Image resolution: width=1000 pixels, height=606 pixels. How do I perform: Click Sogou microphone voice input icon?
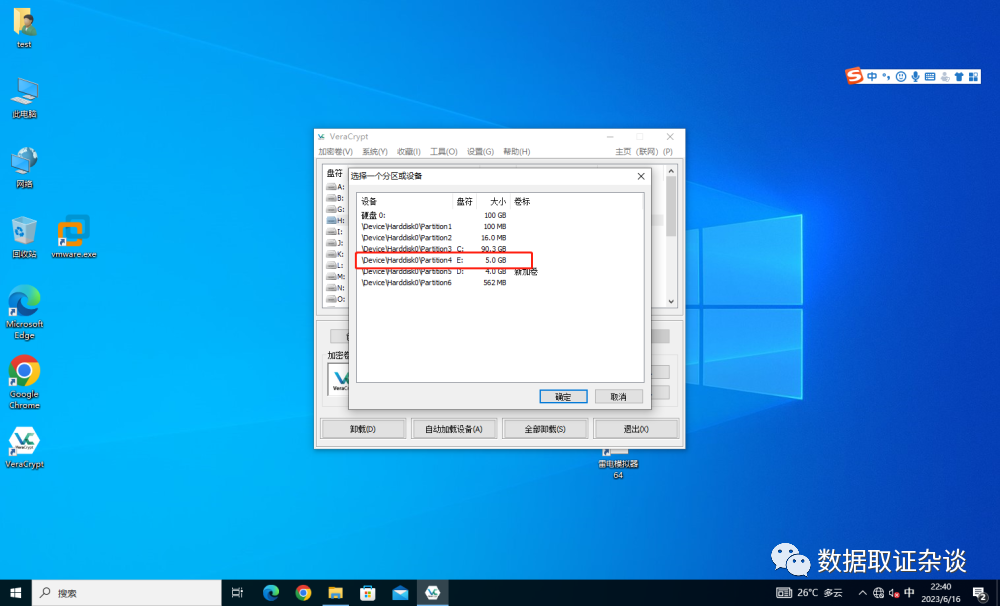[915, 77]
